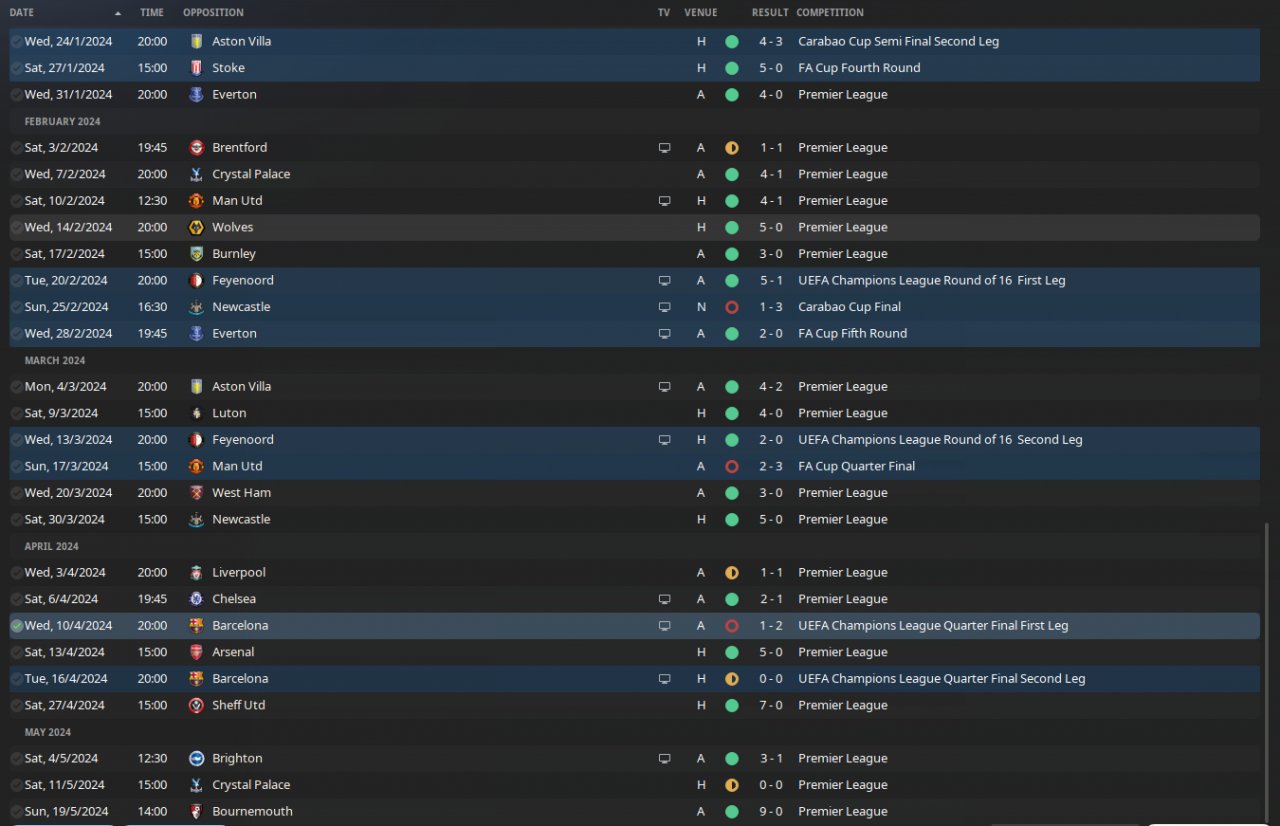
Task: Sort fixtures by the Opposition column header
Action: [213, 13]
